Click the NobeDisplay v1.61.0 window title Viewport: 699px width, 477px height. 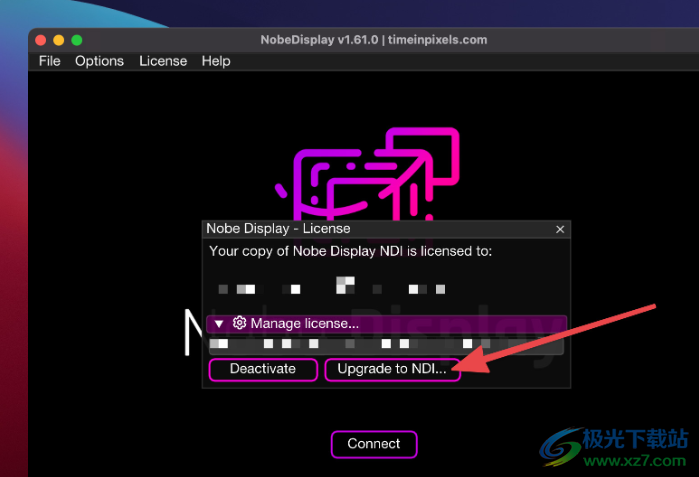pyautogui.click(x=374, y=40)
